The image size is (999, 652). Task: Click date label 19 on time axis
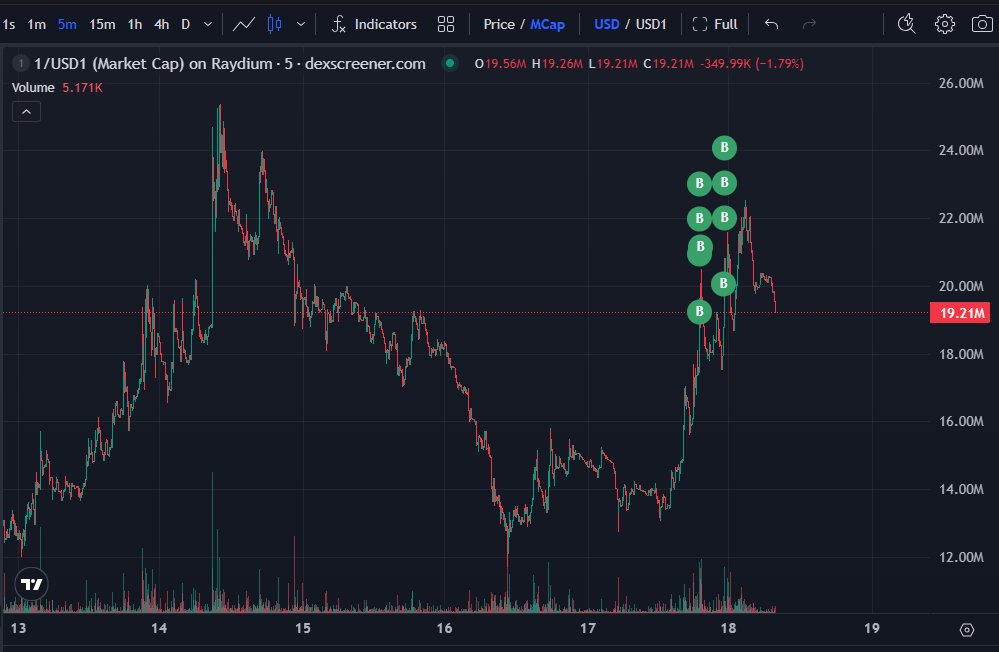(872, 628)
